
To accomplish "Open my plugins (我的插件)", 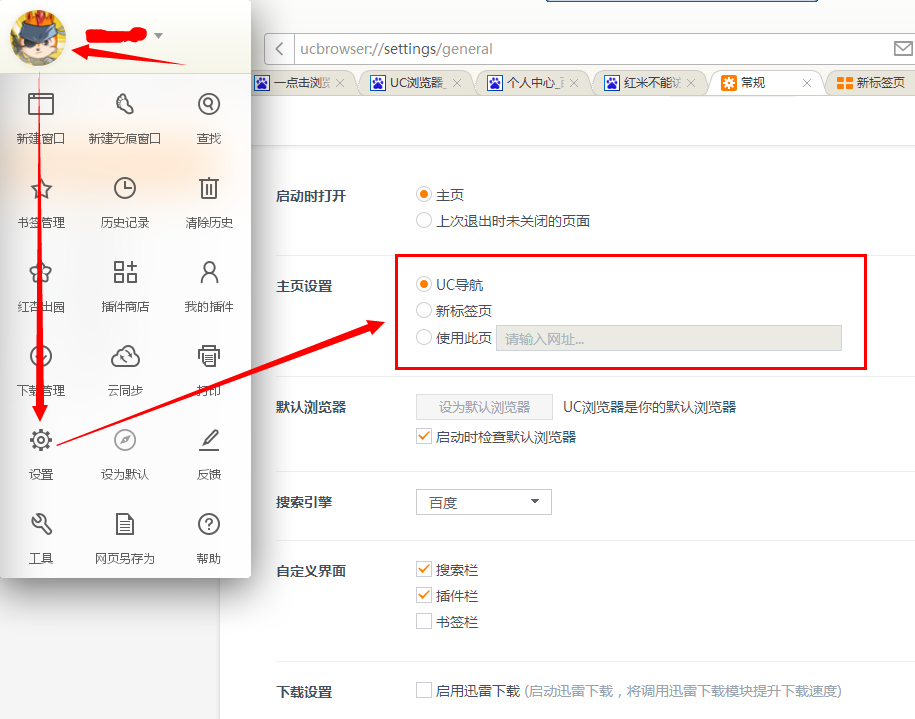I will pos(209,287).
